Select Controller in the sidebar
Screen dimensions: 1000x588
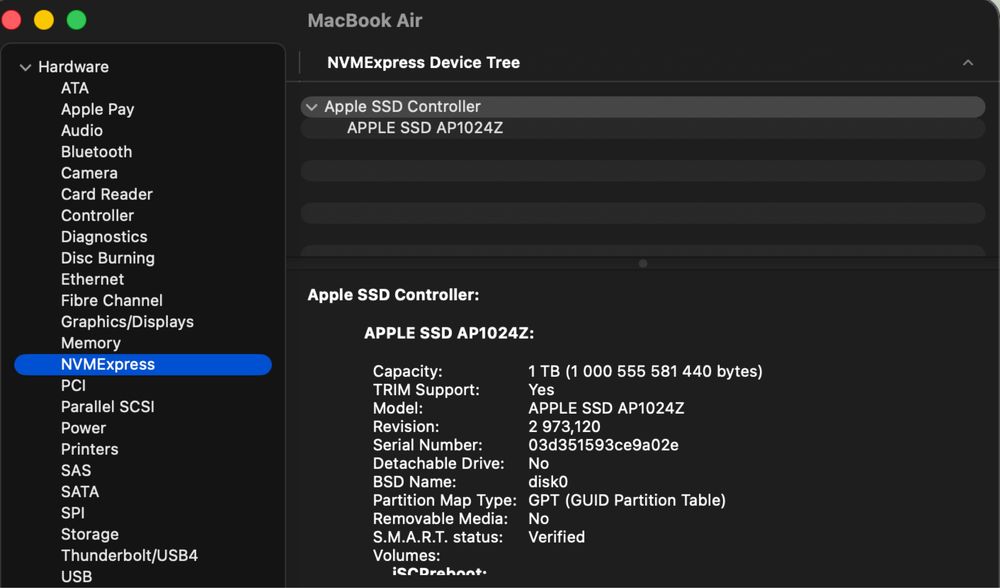pos(97,216)
